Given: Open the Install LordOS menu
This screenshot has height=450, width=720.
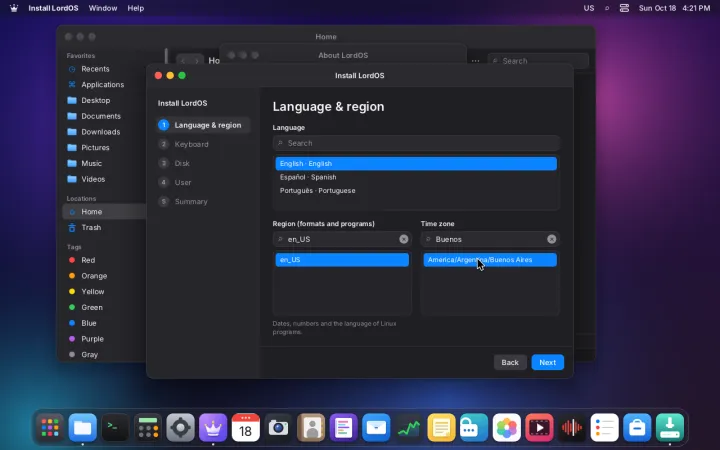Looking at the screenshot, I should coord(53,8).
